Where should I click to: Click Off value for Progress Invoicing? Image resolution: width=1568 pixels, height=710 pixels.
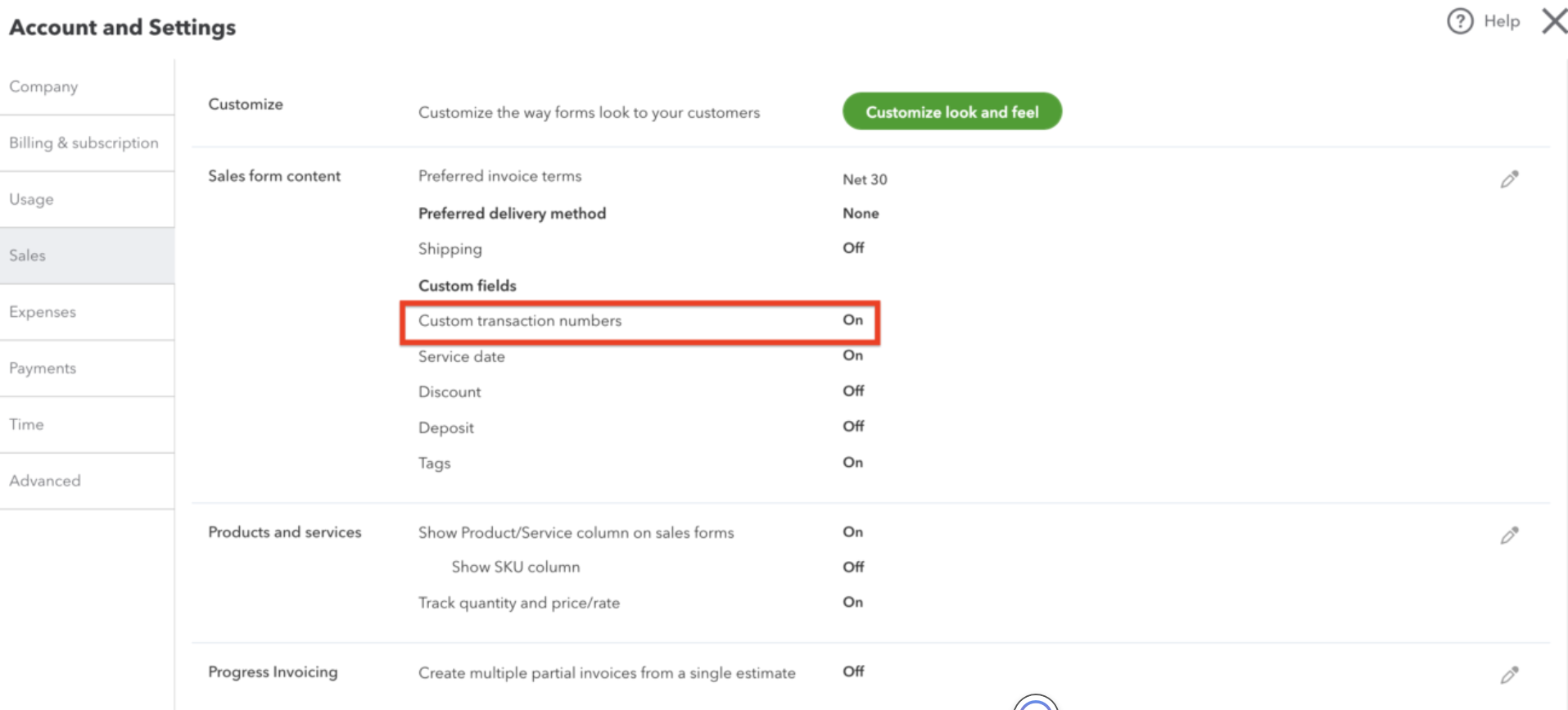point(853,672)
